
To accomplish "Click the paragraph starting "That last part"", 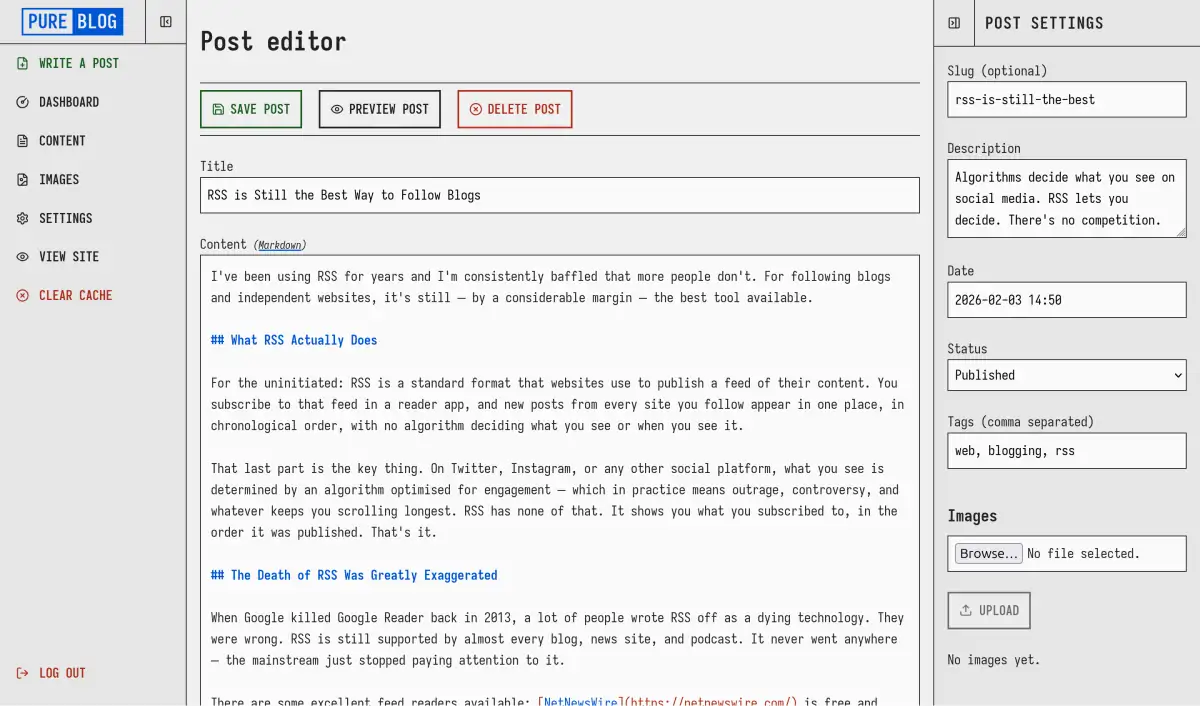I will tap(555, 500).
